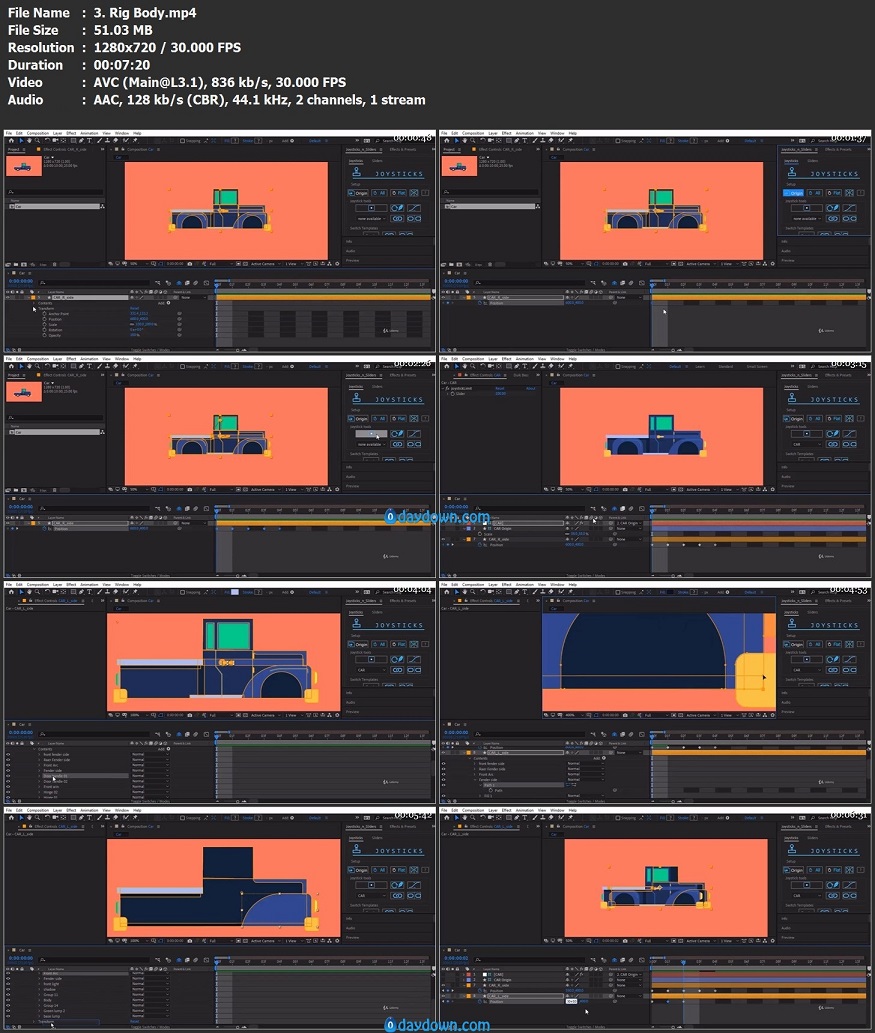Click the Joysticks 'Origin' button in 00:00:48 frame
Viewport: 875px width, 1033px height.
click(x=359, y=192)
